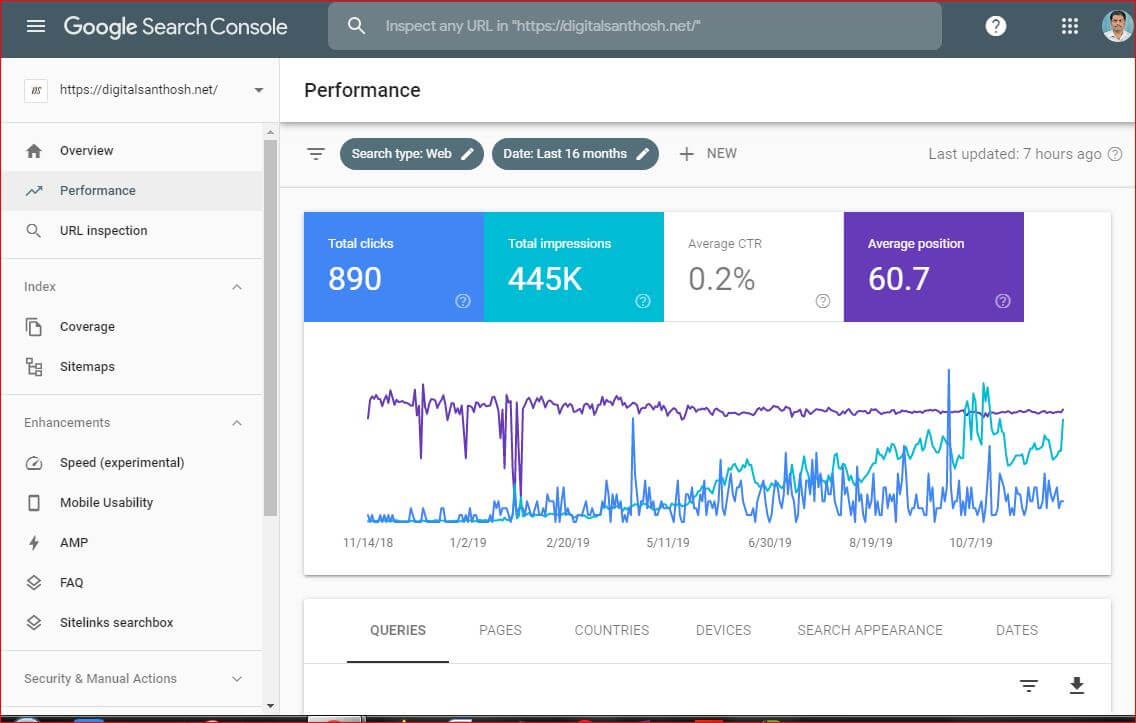Edit the Search type: Web filter
The image size is (1136, 723).
click(412, 154)
